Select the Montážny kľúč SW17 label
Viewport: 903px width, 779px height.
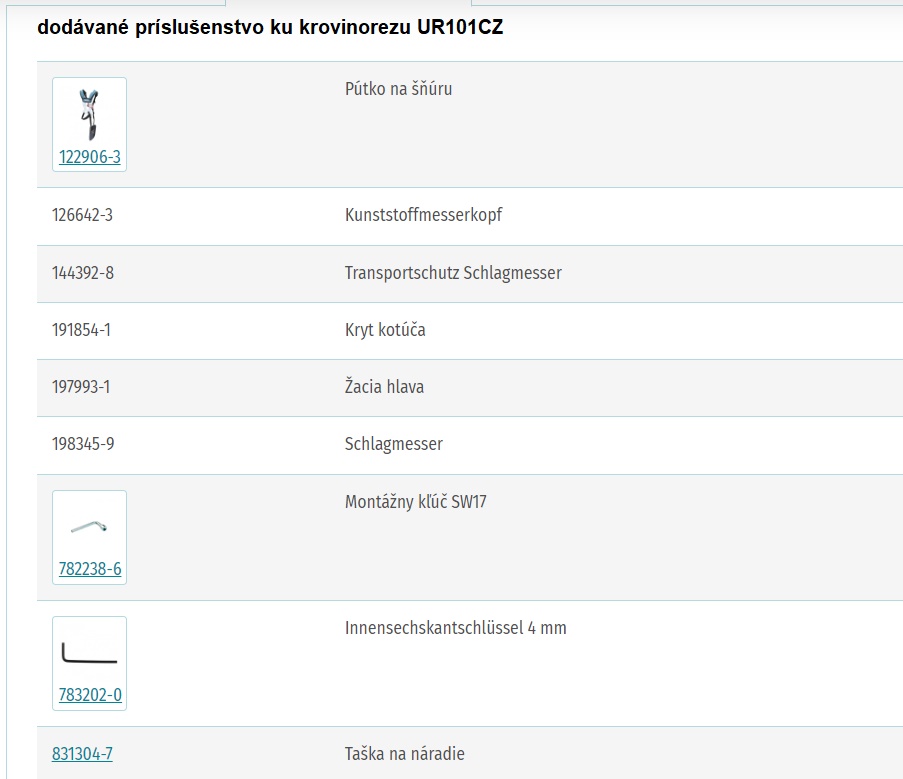click(416, 502)
